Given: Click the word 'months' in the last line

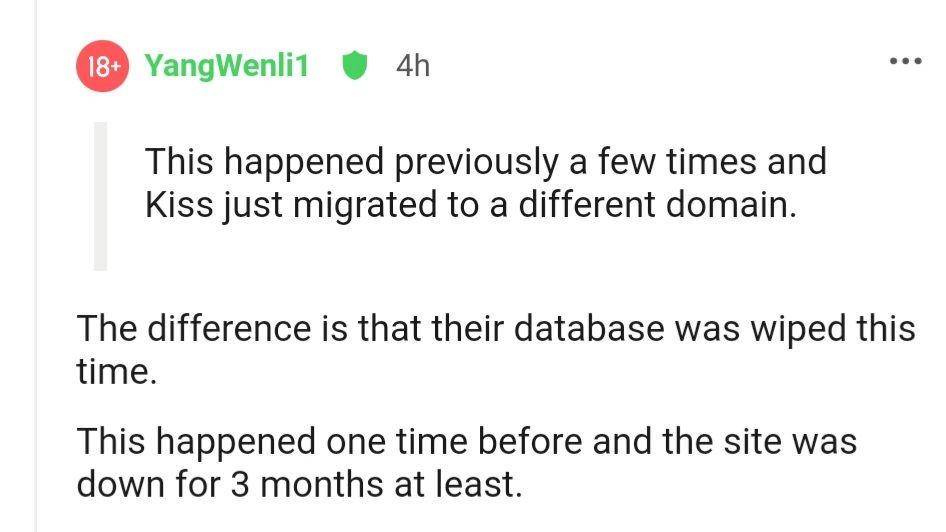Looking at the screenshot, I should coord(322,485).
